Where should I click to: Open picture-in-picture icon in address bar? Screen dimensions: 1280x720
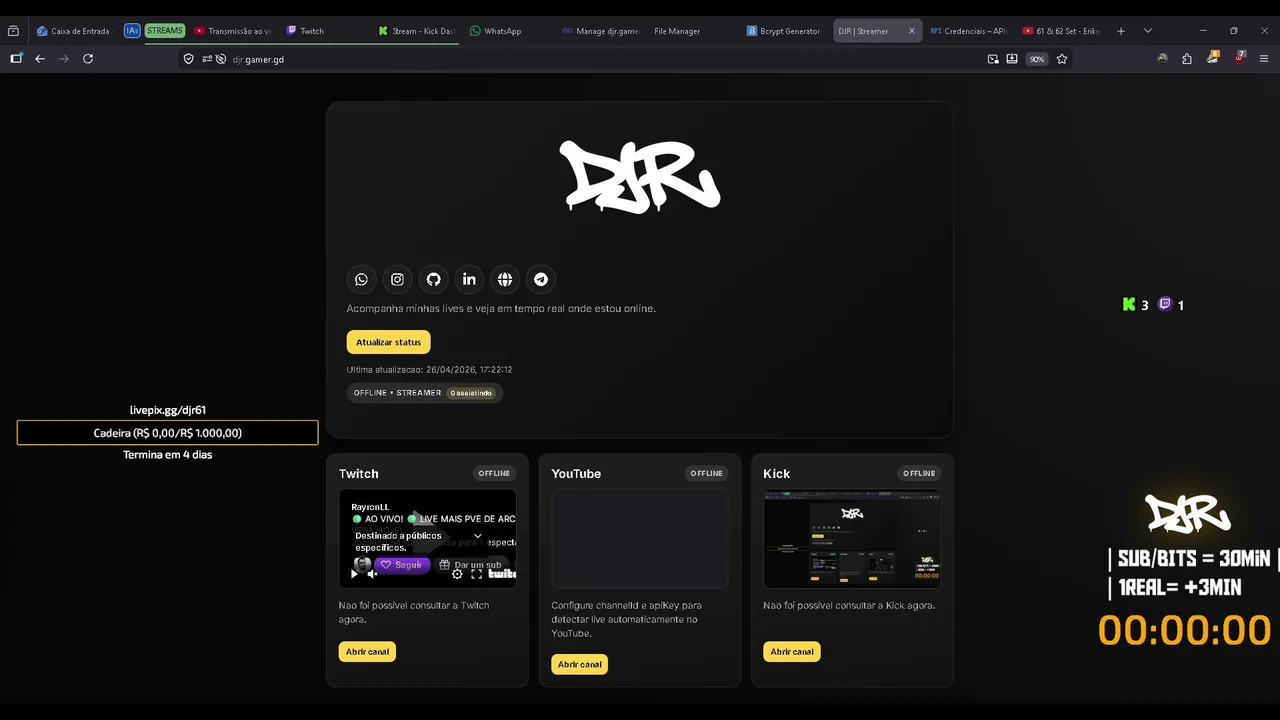993,59
